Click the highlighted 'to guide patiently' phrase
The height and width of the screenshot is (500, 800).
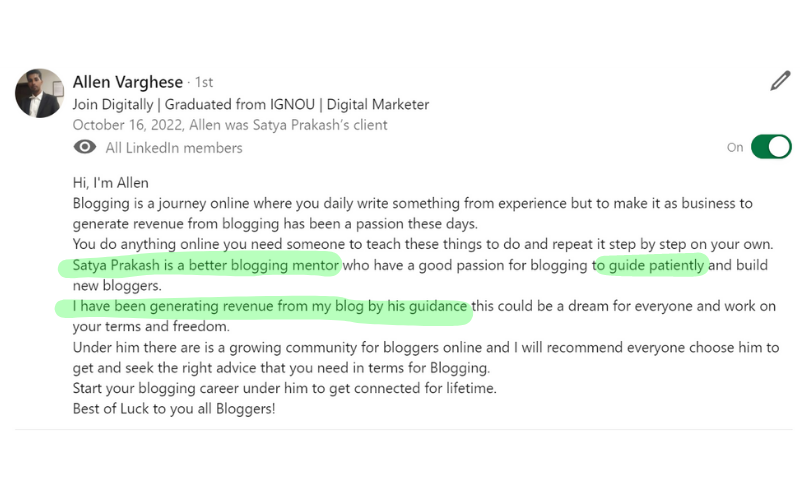(x=648, y=265)
